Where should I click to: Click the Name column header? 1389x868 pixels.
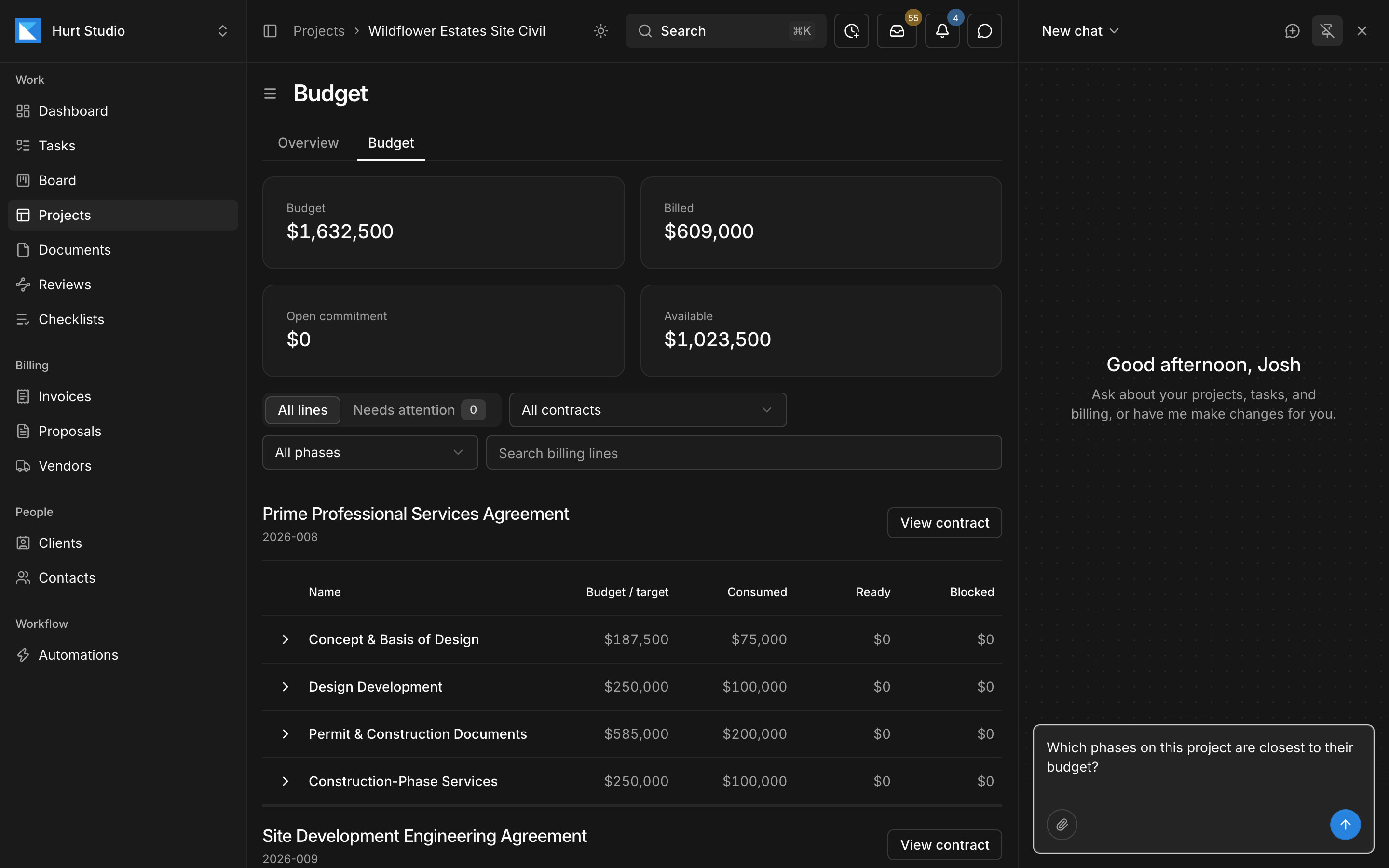[324, 592]
